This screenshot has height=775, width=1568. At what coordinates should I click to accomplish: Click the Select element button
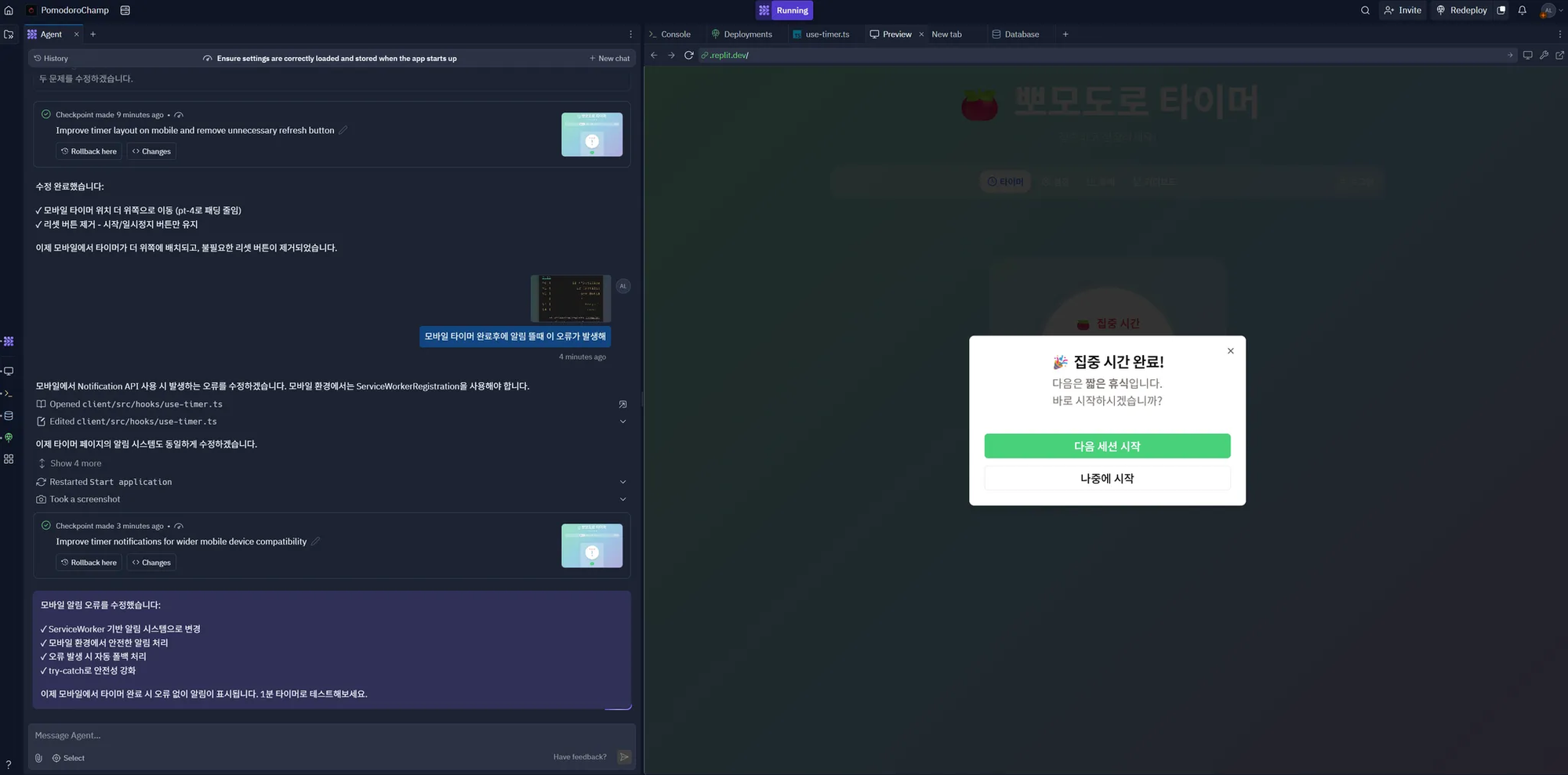68,758
